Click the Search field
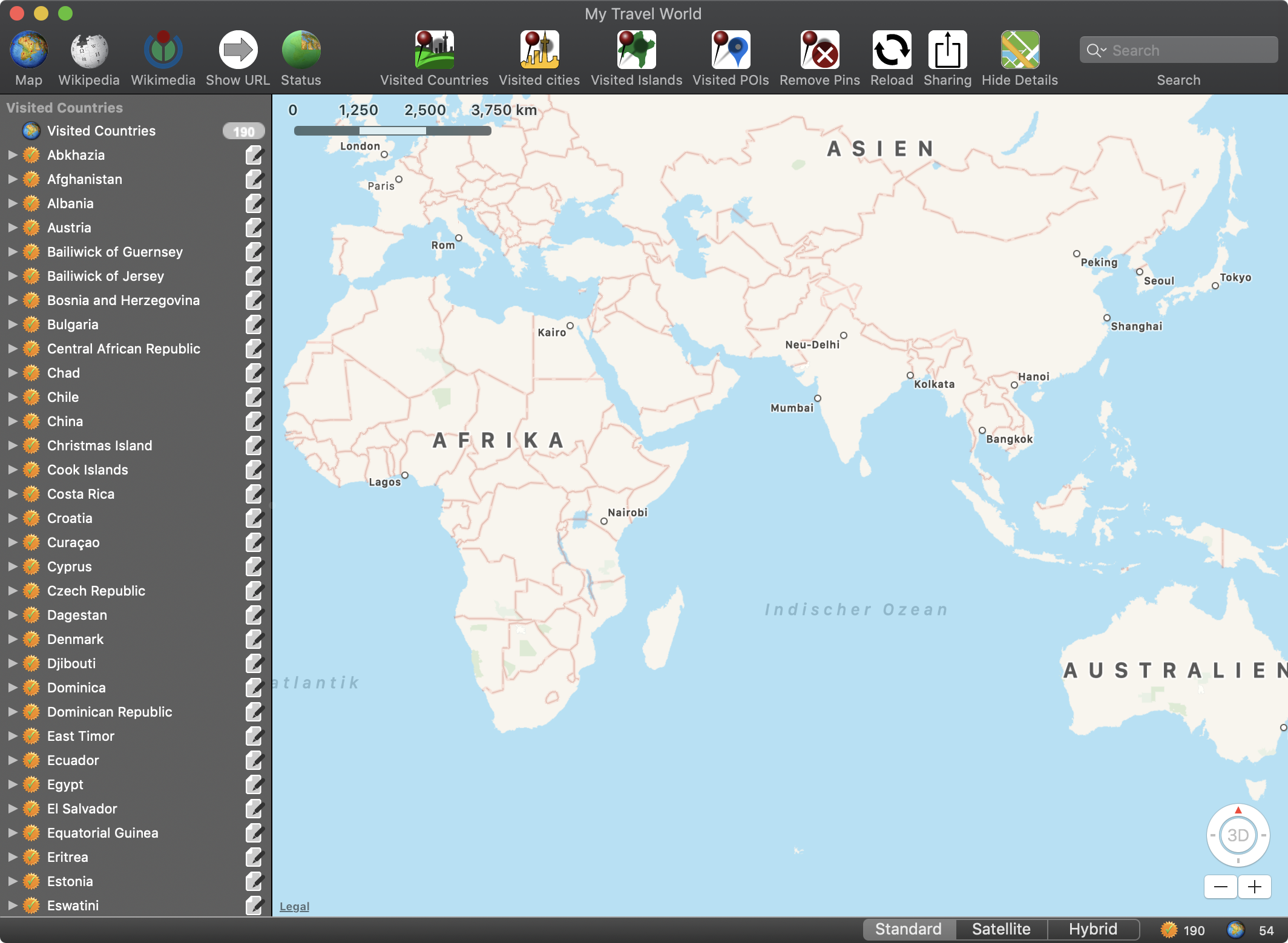 point(1178,50)
